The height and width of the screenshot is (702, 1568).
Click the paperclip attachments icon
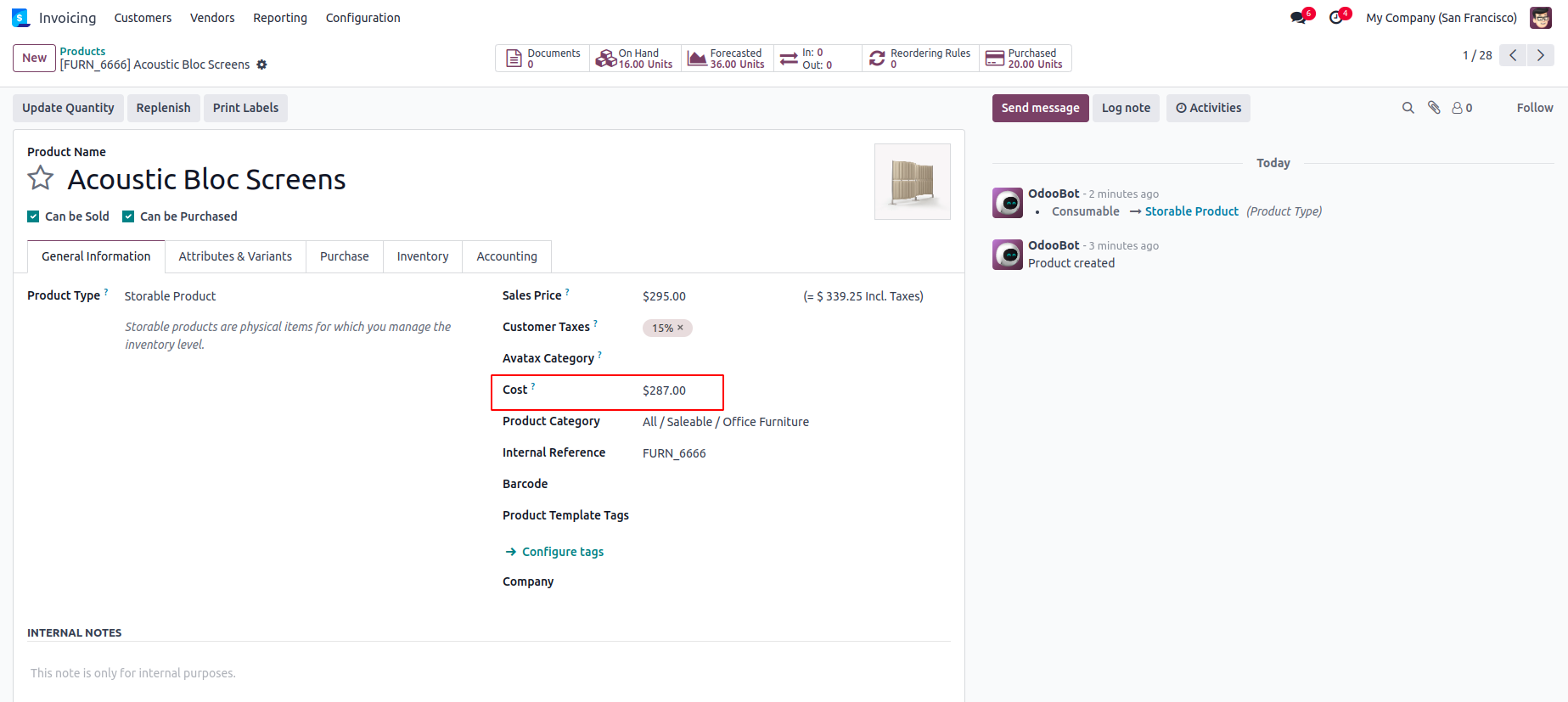(1434, 108)
